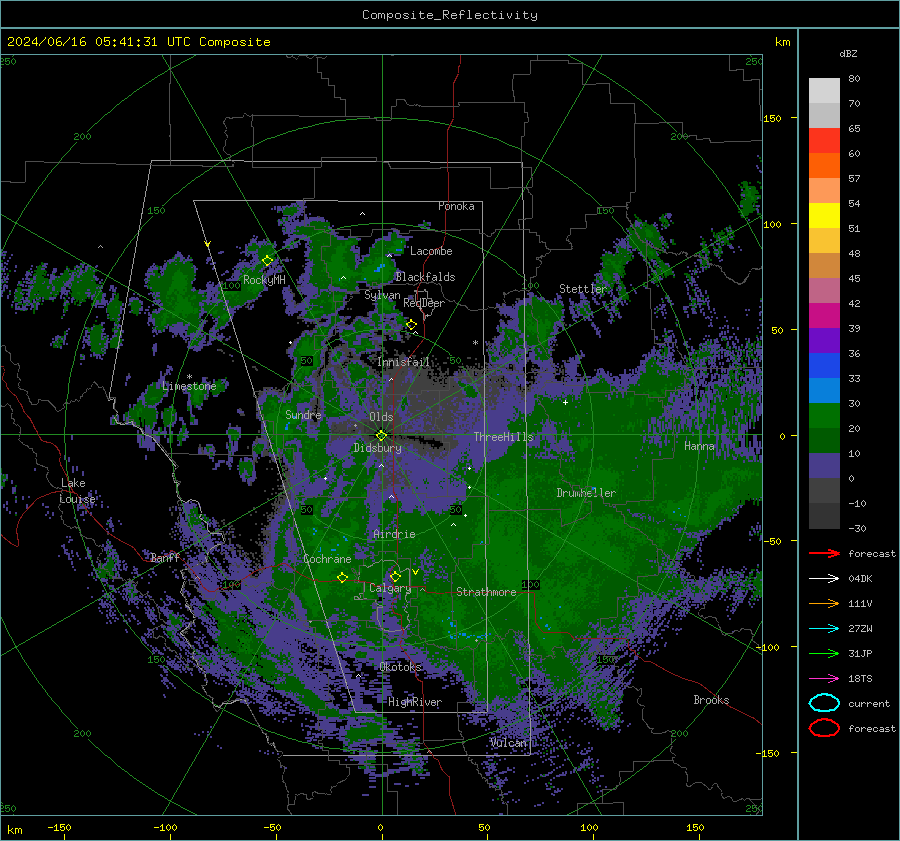Click the RockyMH label

tap(264, 280)
